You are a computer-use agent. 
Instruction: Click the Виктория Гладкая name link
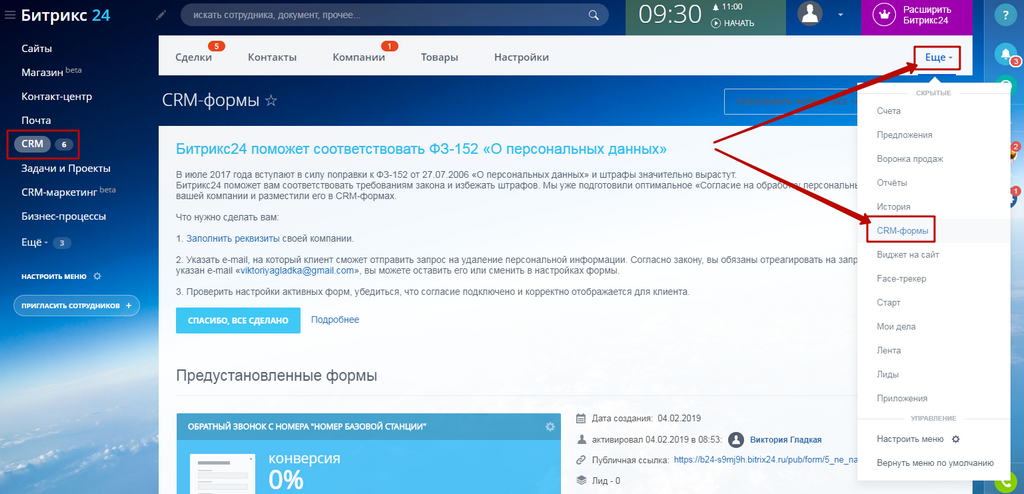coord(786,440)
